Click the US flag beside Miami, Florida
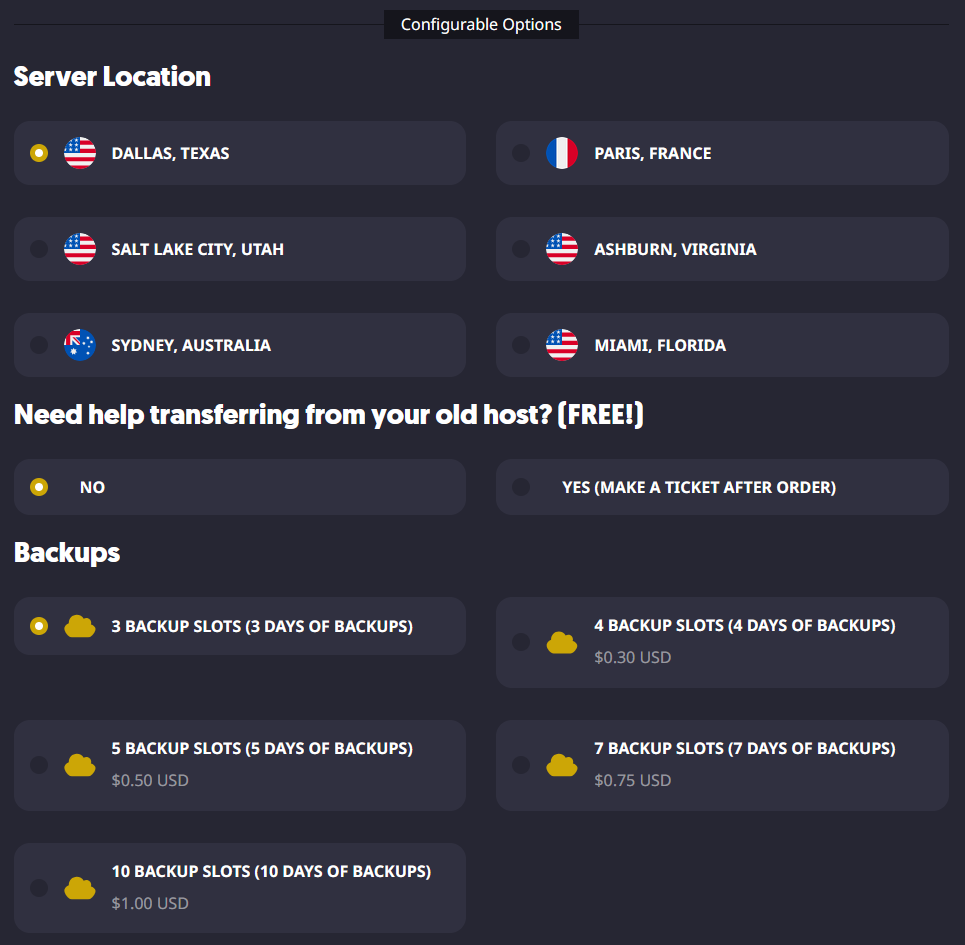Image resolution: width=965 pixels, height=945 pixels. pos(562,345)
